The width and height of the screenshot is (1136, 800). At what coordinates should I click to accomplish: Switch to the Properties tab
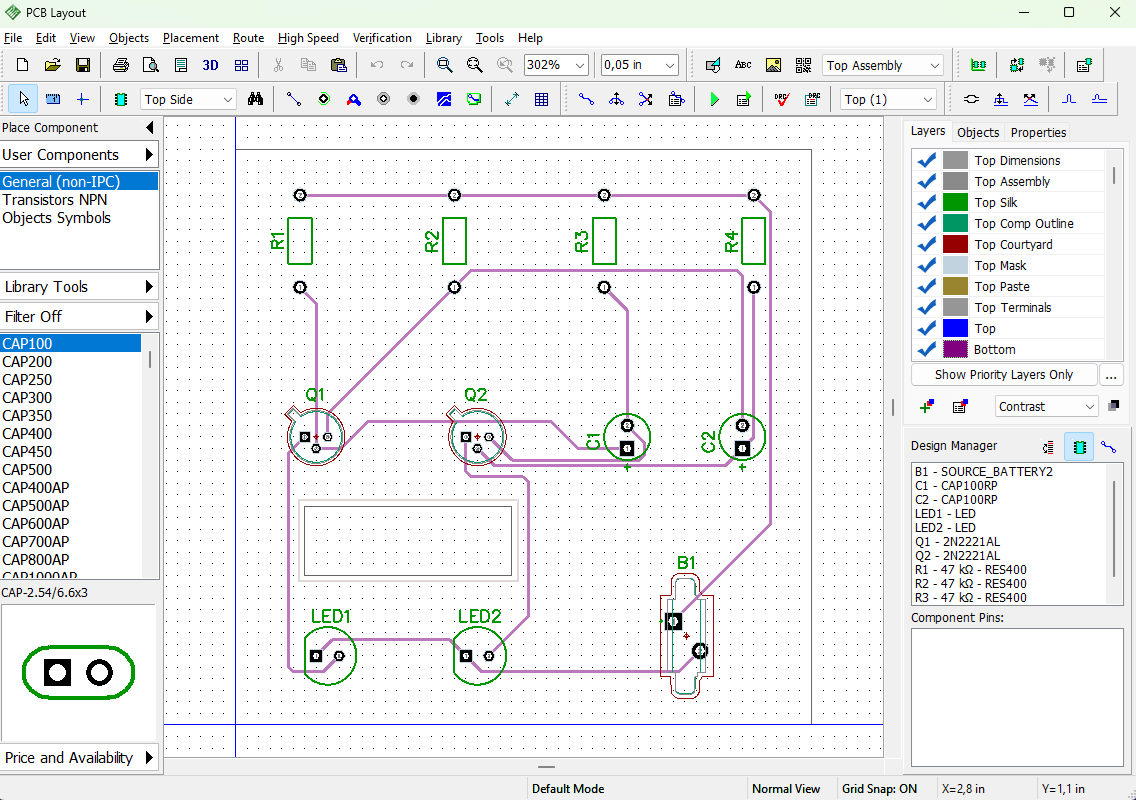pos(1038,133)
